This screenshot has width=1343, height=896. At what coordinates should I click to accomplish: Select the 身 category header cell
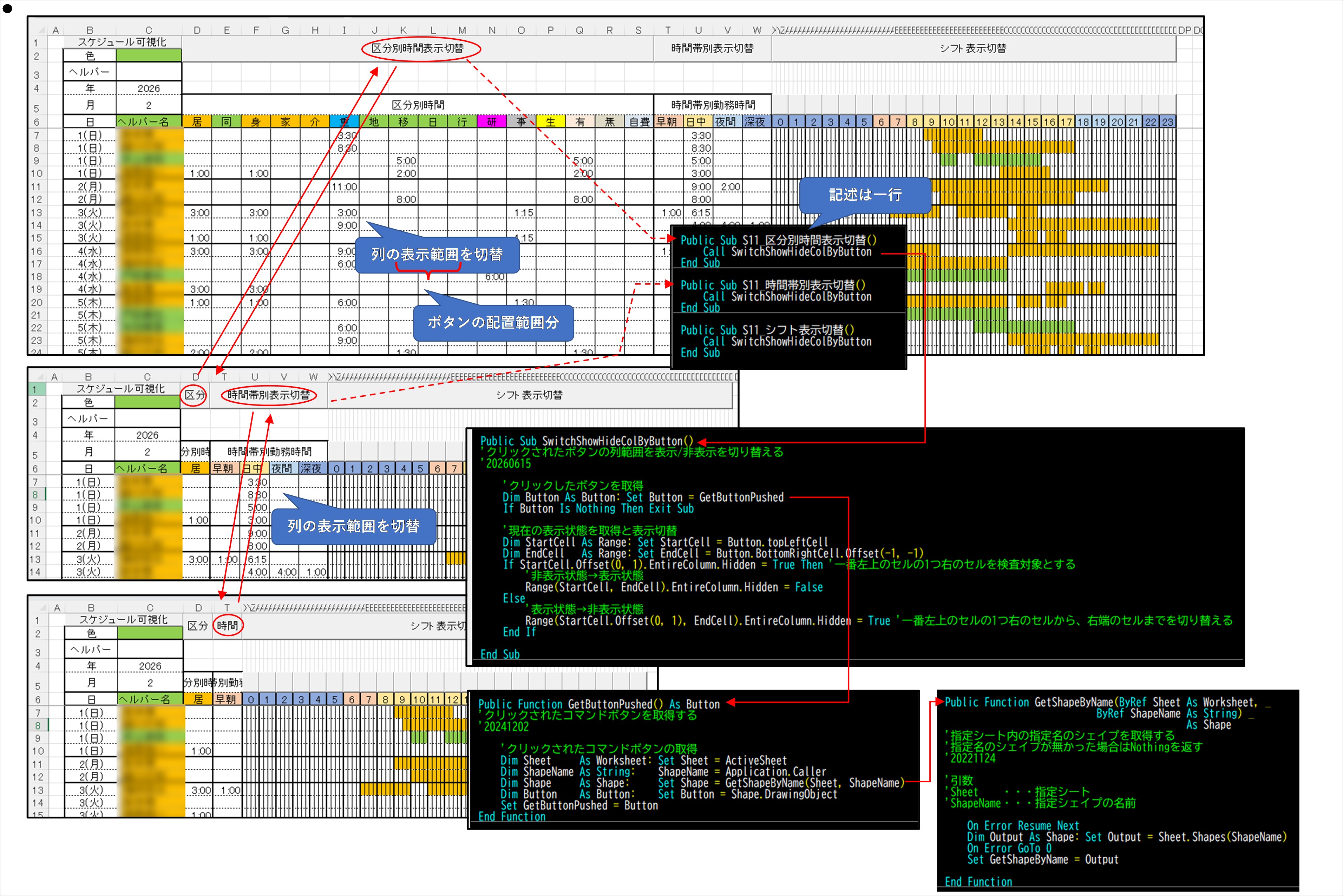pos(255,122)
